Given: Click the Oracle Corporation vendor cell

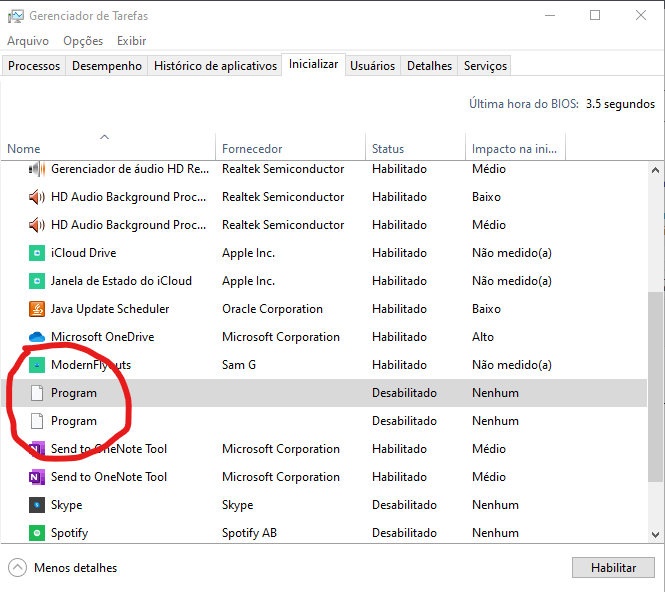Looking at the screenshot, I should 272,309.
